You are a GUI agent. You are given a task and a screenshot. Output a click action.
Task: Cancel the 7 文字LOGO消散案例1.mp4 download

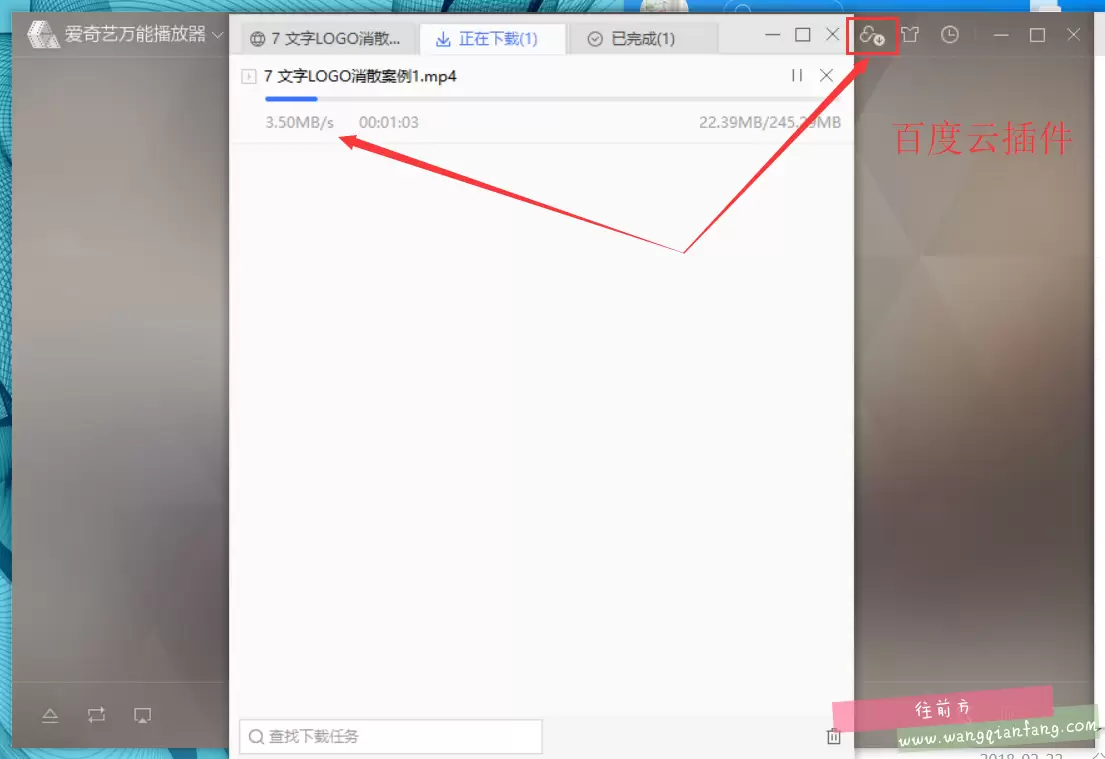click(827, 75)
